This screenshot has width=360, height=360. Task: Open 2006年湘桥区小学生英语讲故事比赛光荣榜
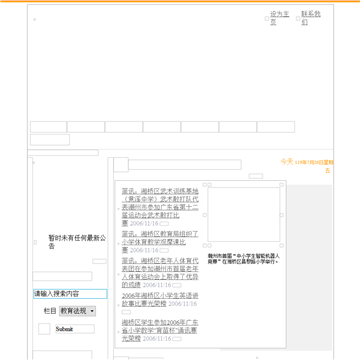tap(160, 299)
